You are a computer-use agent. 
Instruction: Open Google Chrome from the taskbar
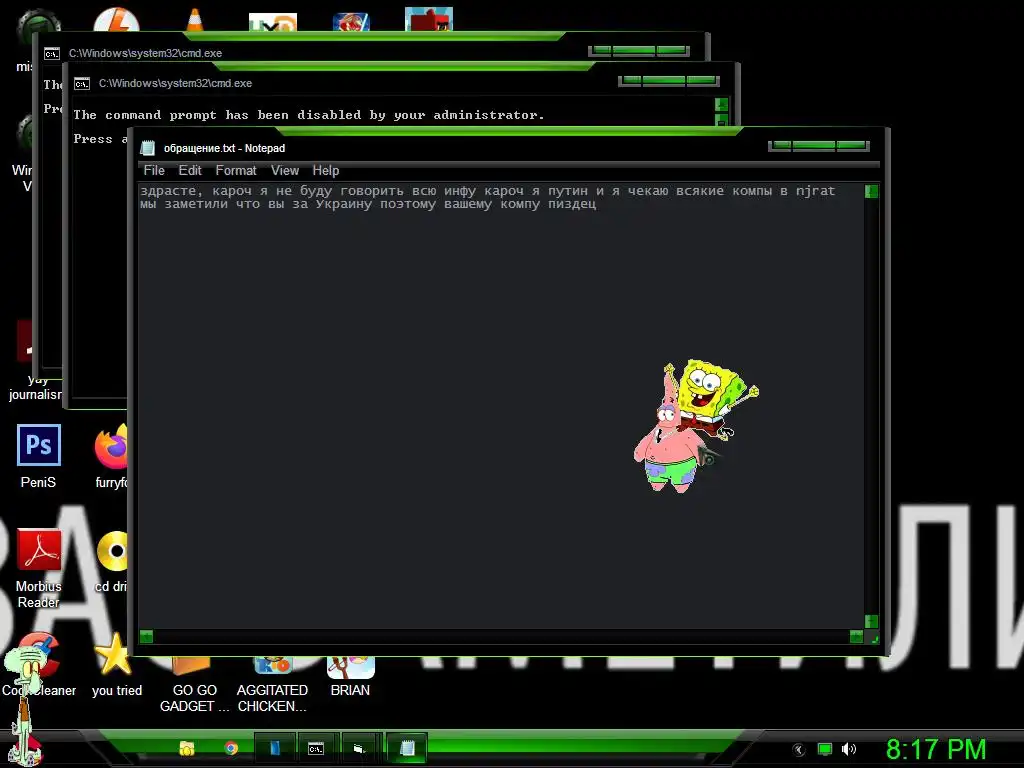tap(231, 748)
